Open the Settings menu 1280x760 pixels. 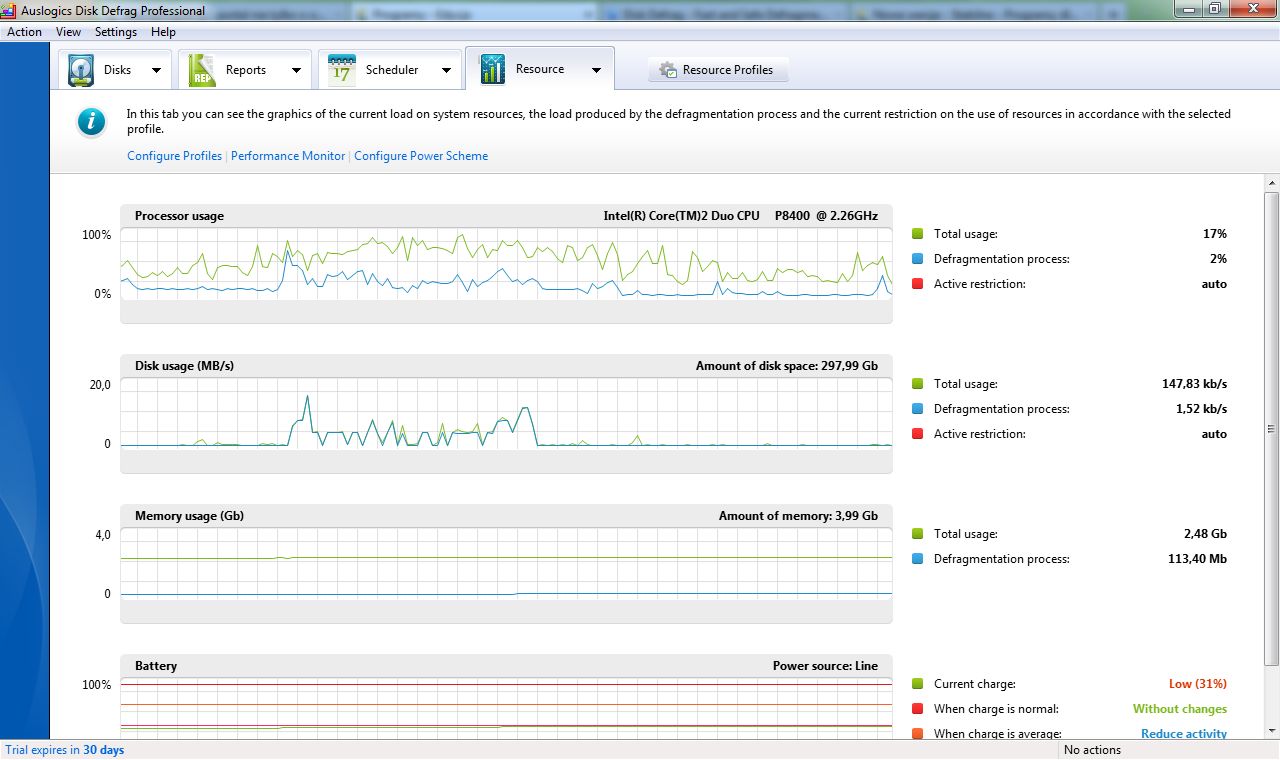pos(116,32)
